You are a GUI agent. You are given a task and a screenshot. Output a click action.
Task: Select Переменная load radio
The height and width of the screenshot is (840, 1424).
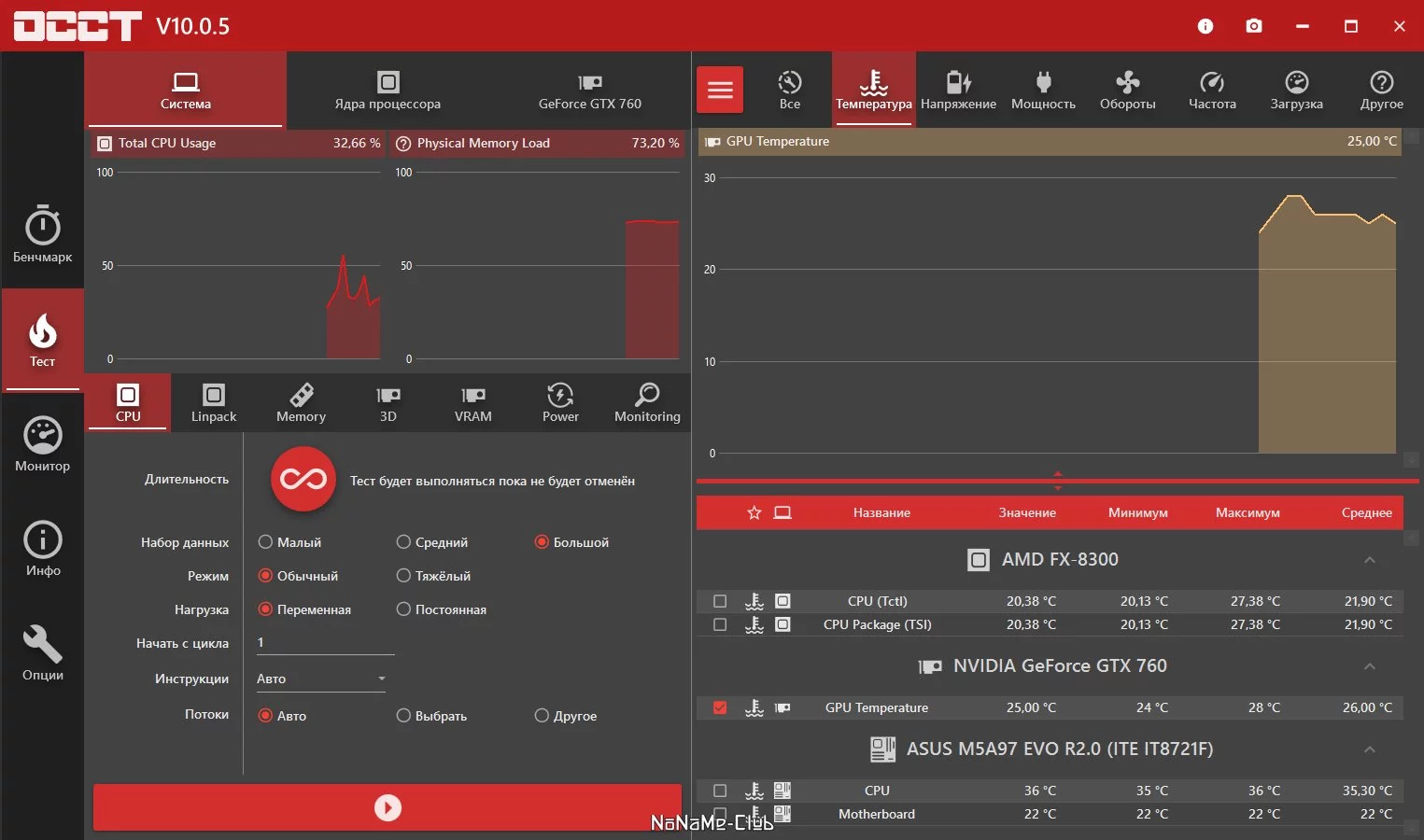pos(304,609)
